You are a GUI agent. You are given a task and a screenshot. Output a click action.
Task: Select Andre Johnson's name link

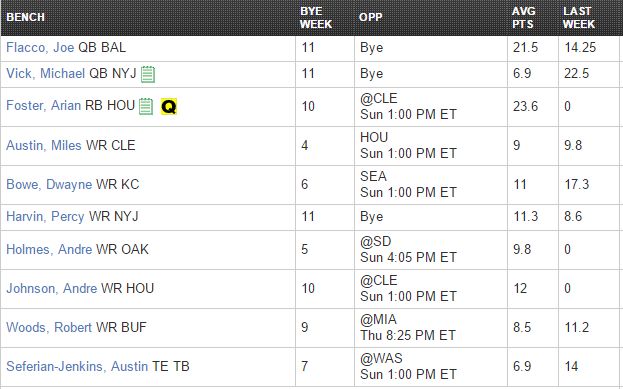(52, 288)
